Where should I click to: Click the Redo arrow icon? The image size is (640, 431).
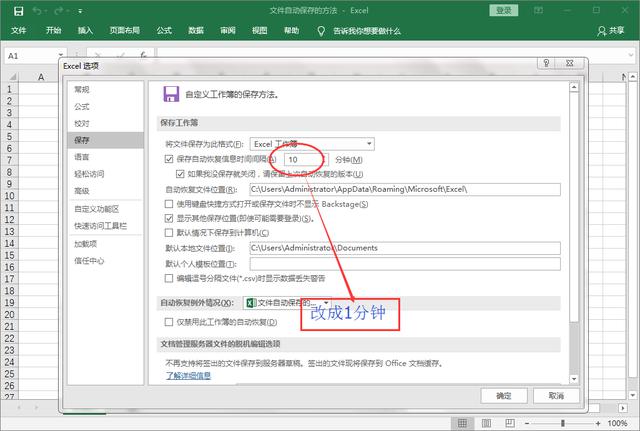coord(58,11)
